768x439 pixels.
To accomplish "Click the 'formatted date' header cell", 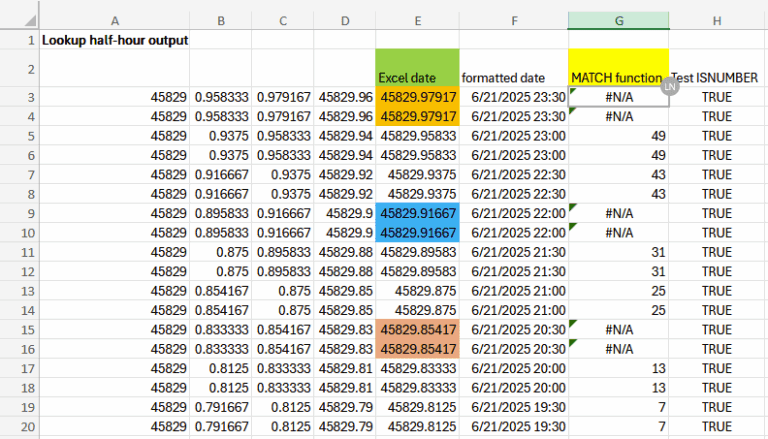I will point(514,68).
